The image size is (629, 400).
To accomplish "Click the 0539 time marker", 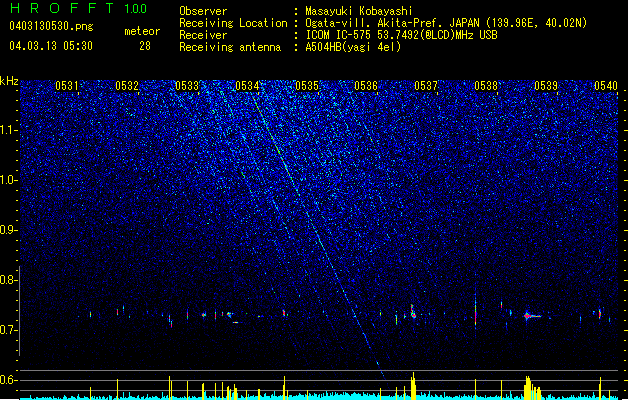I will tap(546, 86).
